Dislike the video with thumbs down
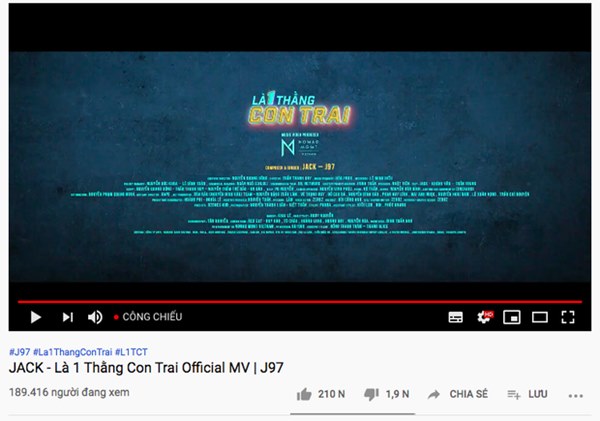This screenshot has width=600, height=421. click(371, 394)
